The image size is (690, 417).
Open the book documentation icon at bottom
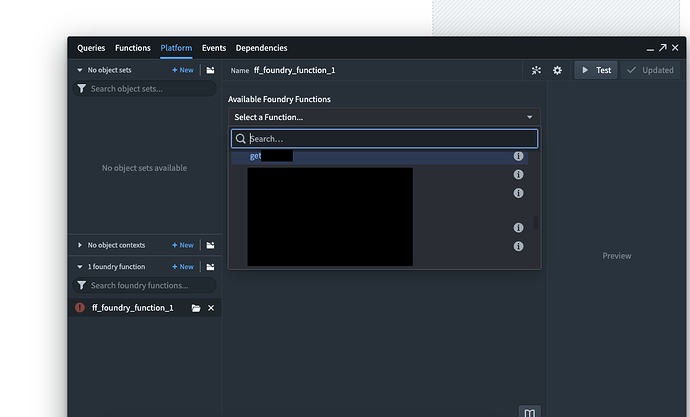(x=530, y=411)
